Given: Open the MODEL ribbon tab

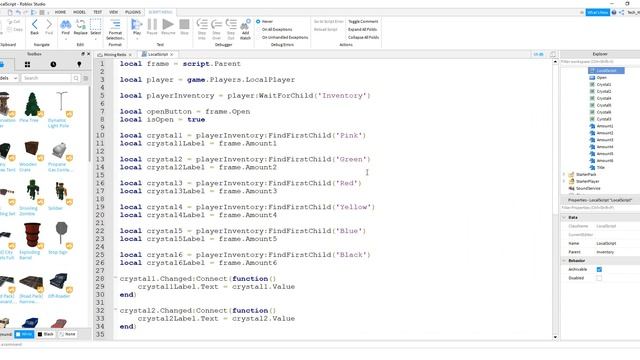Looking at the screenshot, I should click(79, 12).
